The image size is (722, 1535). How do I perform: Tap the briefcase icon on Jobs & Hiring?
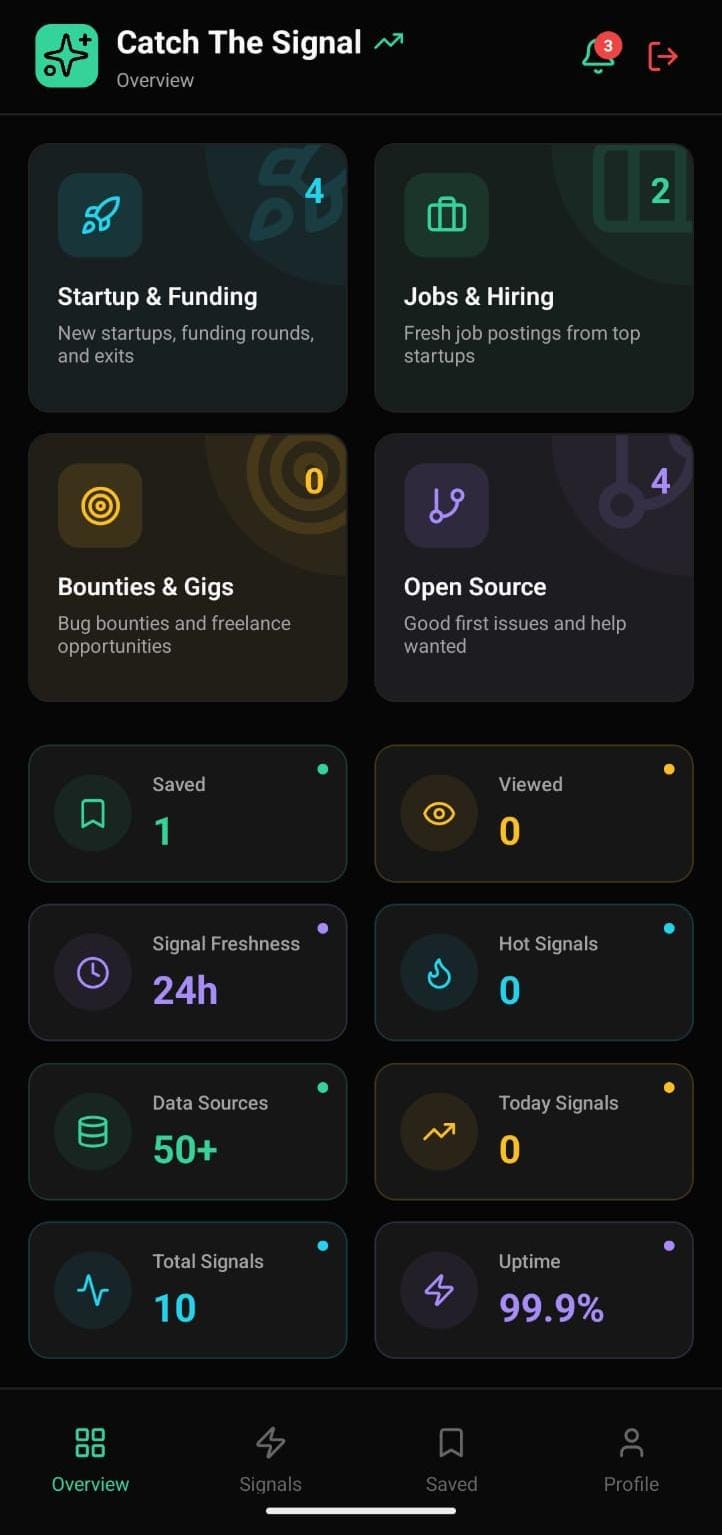click(446, 215)
